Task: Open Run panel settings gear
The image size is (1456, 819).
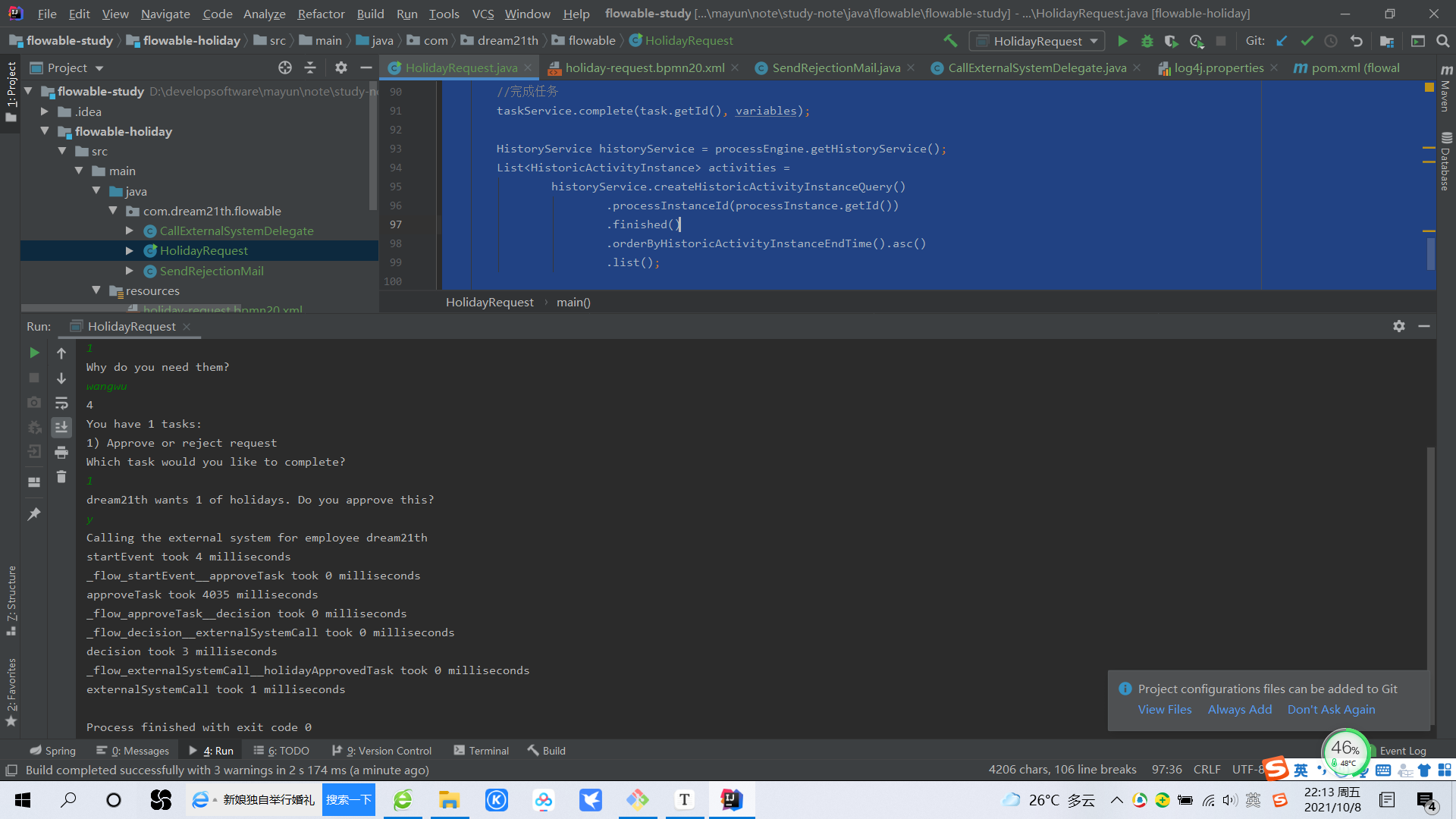Action: coord(1399,326)
